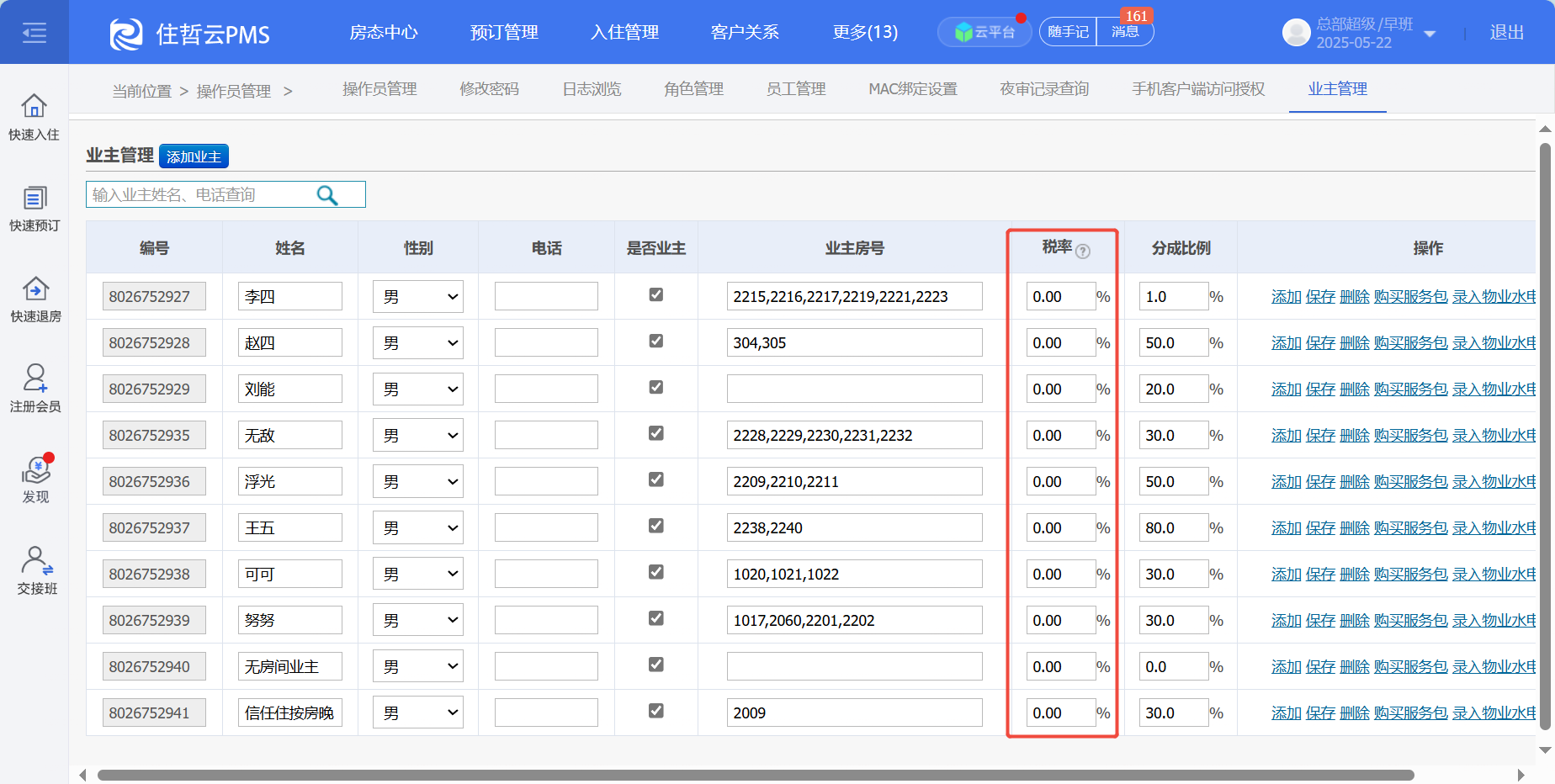
Task: Collapse the sidebar with the hamburger menu icon
Action: tap(34, 33)
